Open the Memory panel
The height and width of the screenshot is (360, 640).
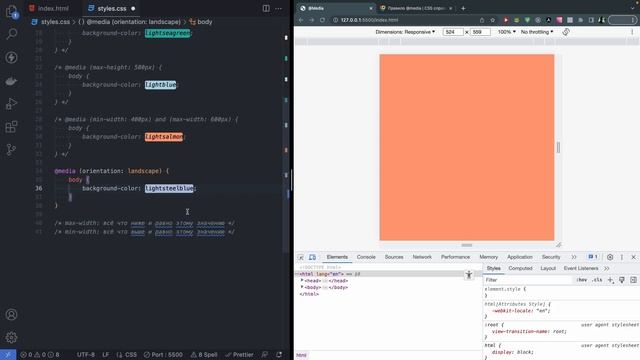(x=489, y=257)
